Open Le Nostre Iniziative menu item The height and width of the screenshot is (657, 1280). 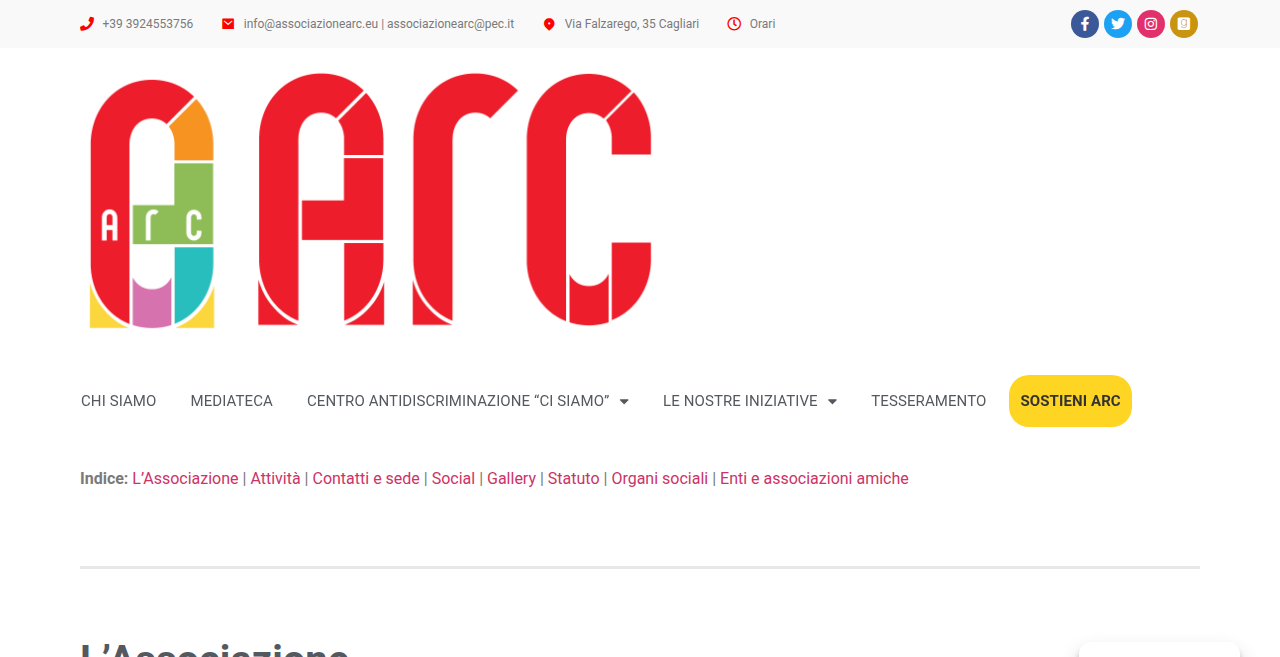pyautogui.click(x=740, y=401)
